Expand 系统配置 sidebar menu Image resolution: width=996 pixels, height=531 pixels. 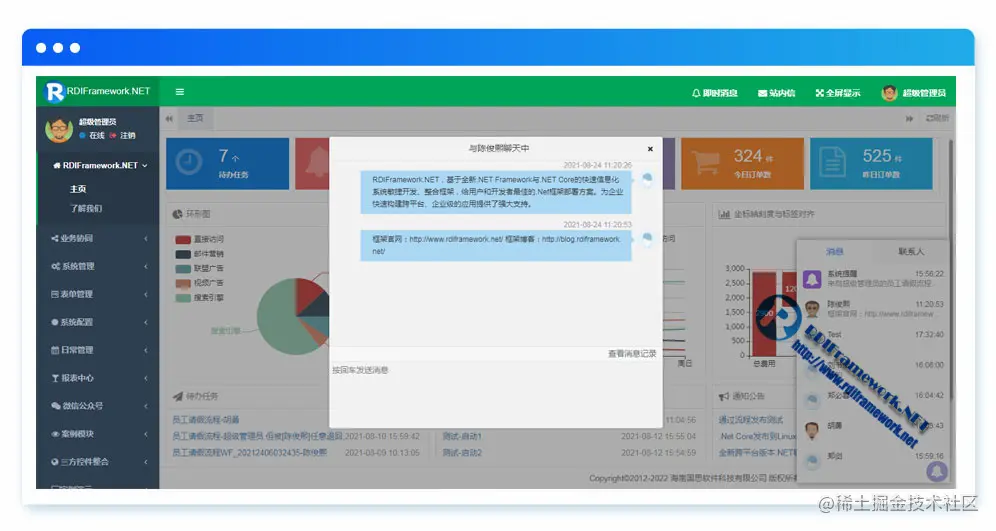pos(98,322)
